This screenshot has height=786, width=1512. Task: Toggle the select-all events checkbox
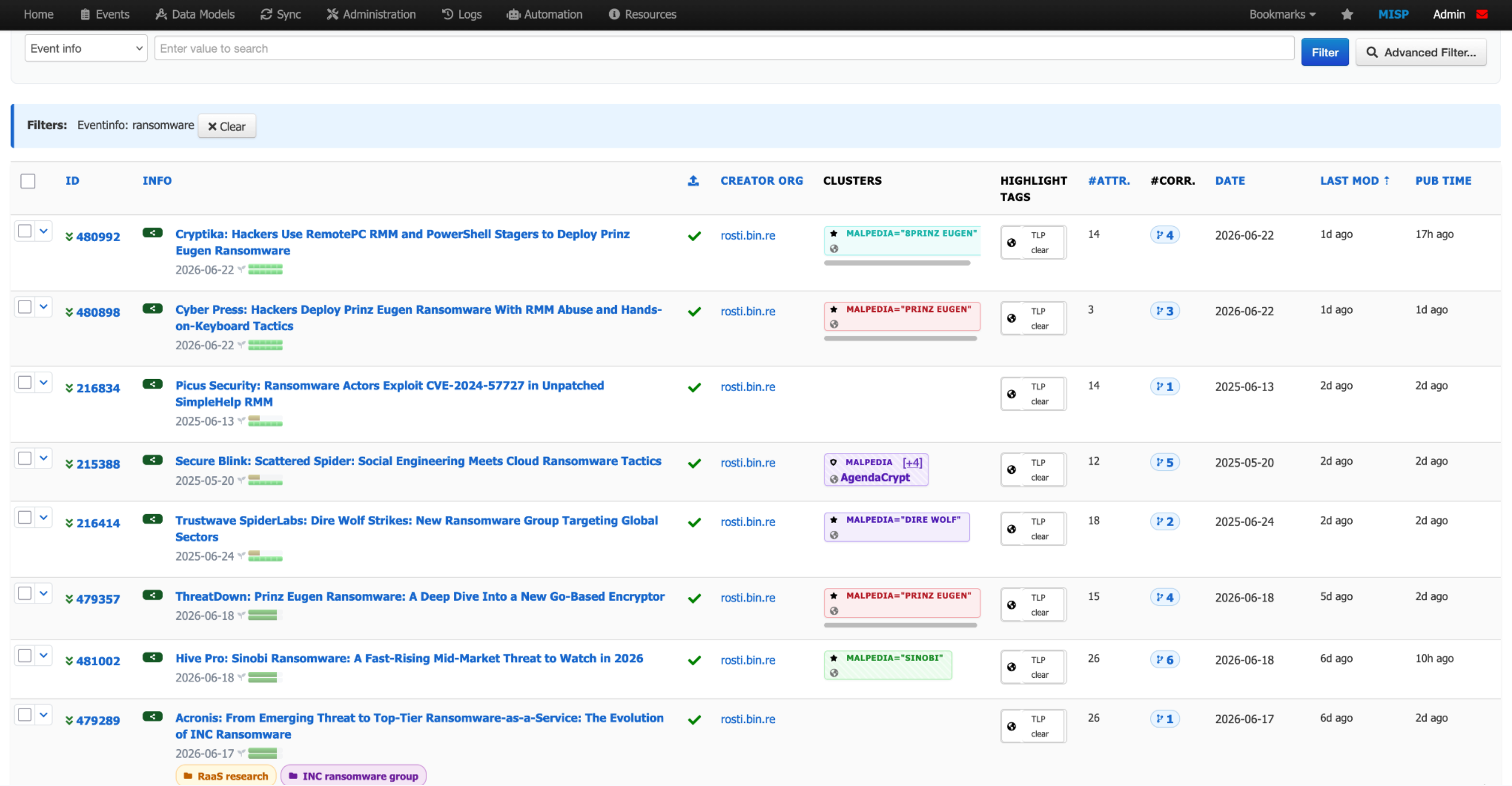[28, 181]
